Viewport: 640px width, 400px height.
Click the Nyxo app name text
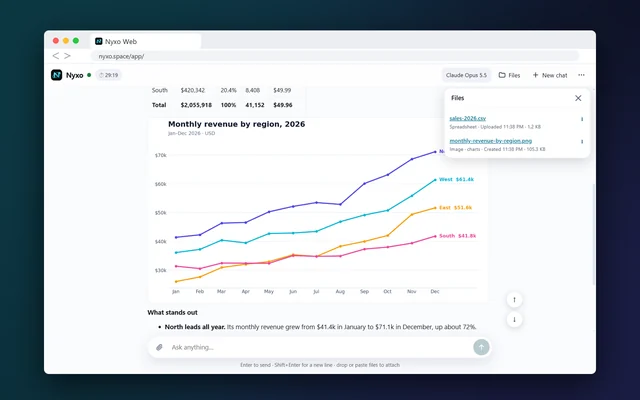pos(75,75)
